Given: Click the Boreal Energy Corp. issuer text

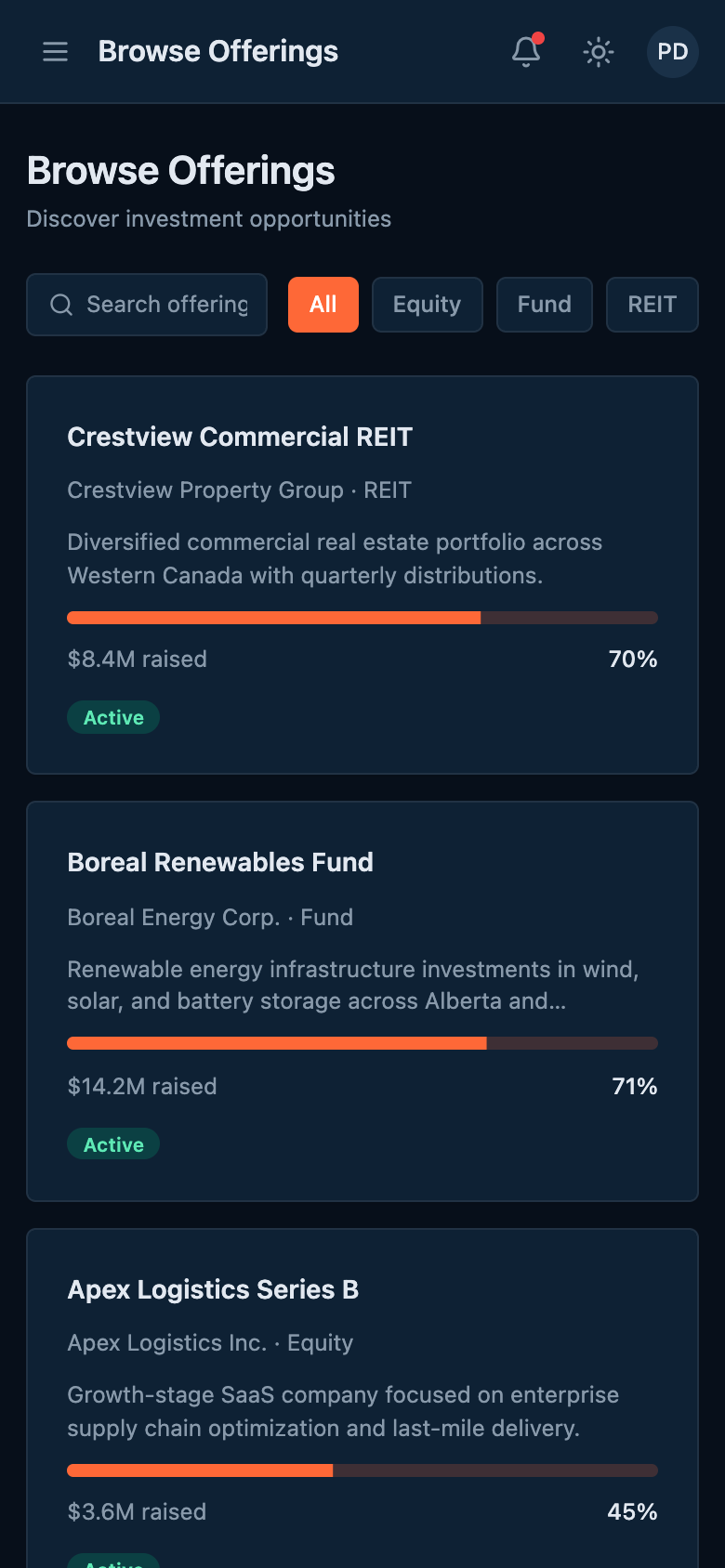Looking at the screenshot, I should (x=174, y=918).
